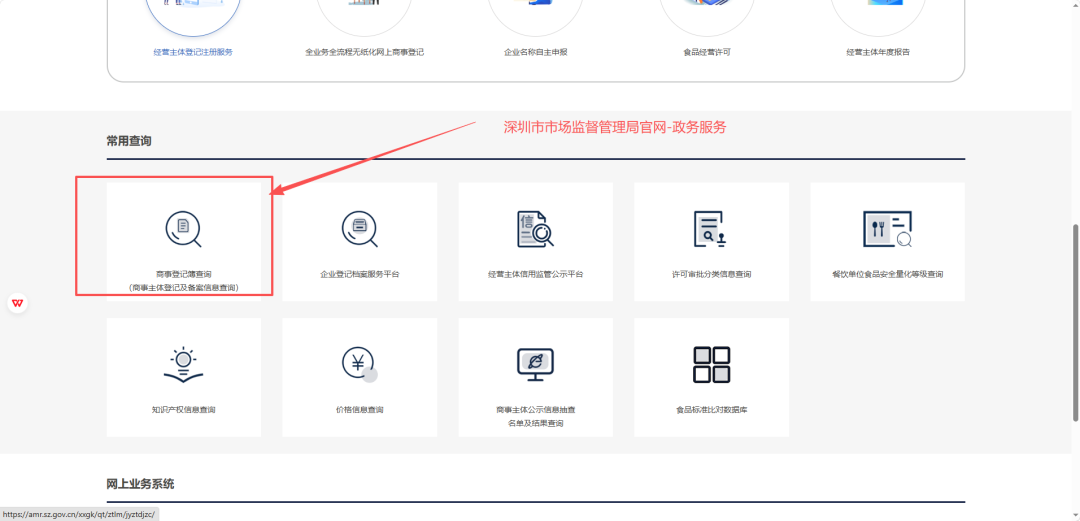Click the 食品标准比对数据库 label

coord(712,409)
